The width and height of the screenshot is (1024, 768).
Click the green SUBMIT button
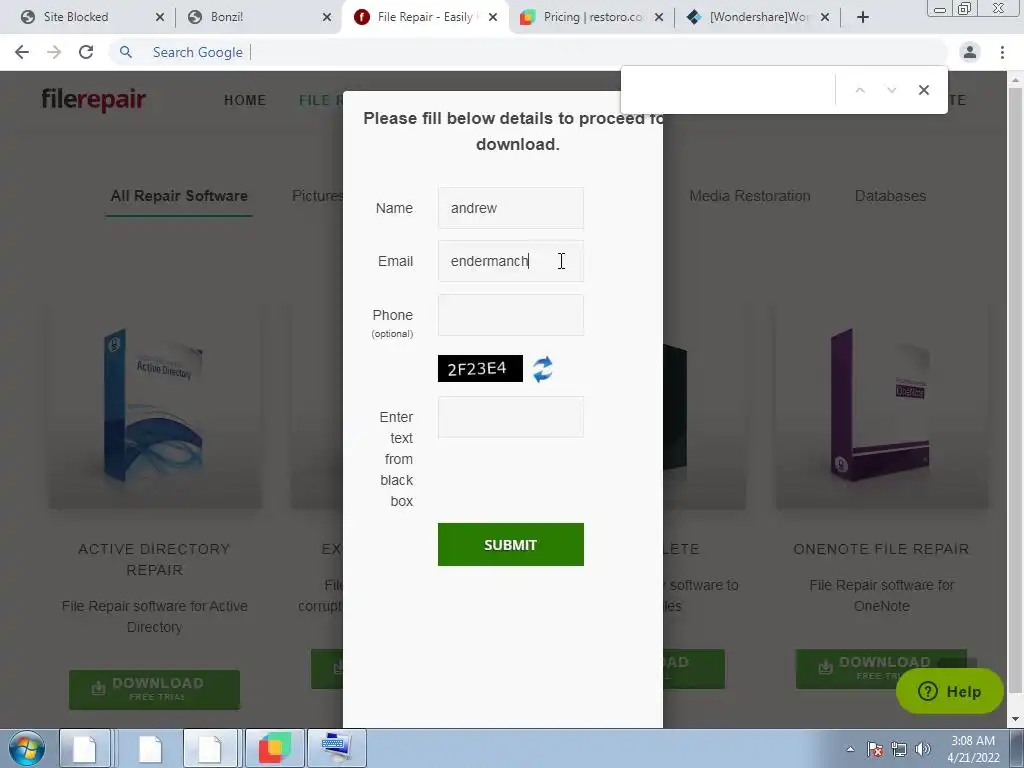click(511, 545)
